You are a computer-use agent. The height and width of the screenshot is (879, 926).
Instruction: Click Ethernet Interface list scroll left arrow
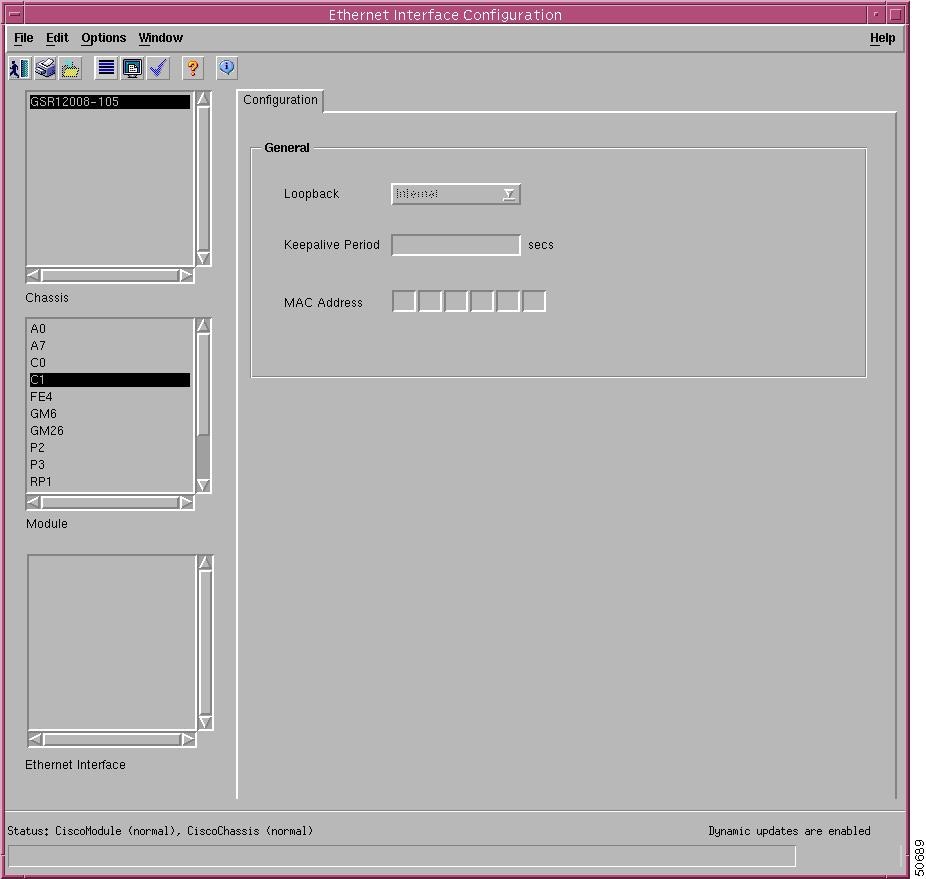click(x=35, y=739)
